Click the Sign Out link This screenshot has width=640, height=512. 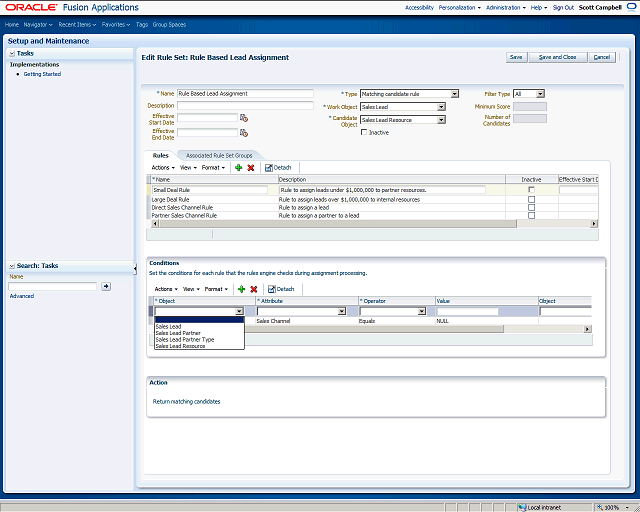coord(563,7)
